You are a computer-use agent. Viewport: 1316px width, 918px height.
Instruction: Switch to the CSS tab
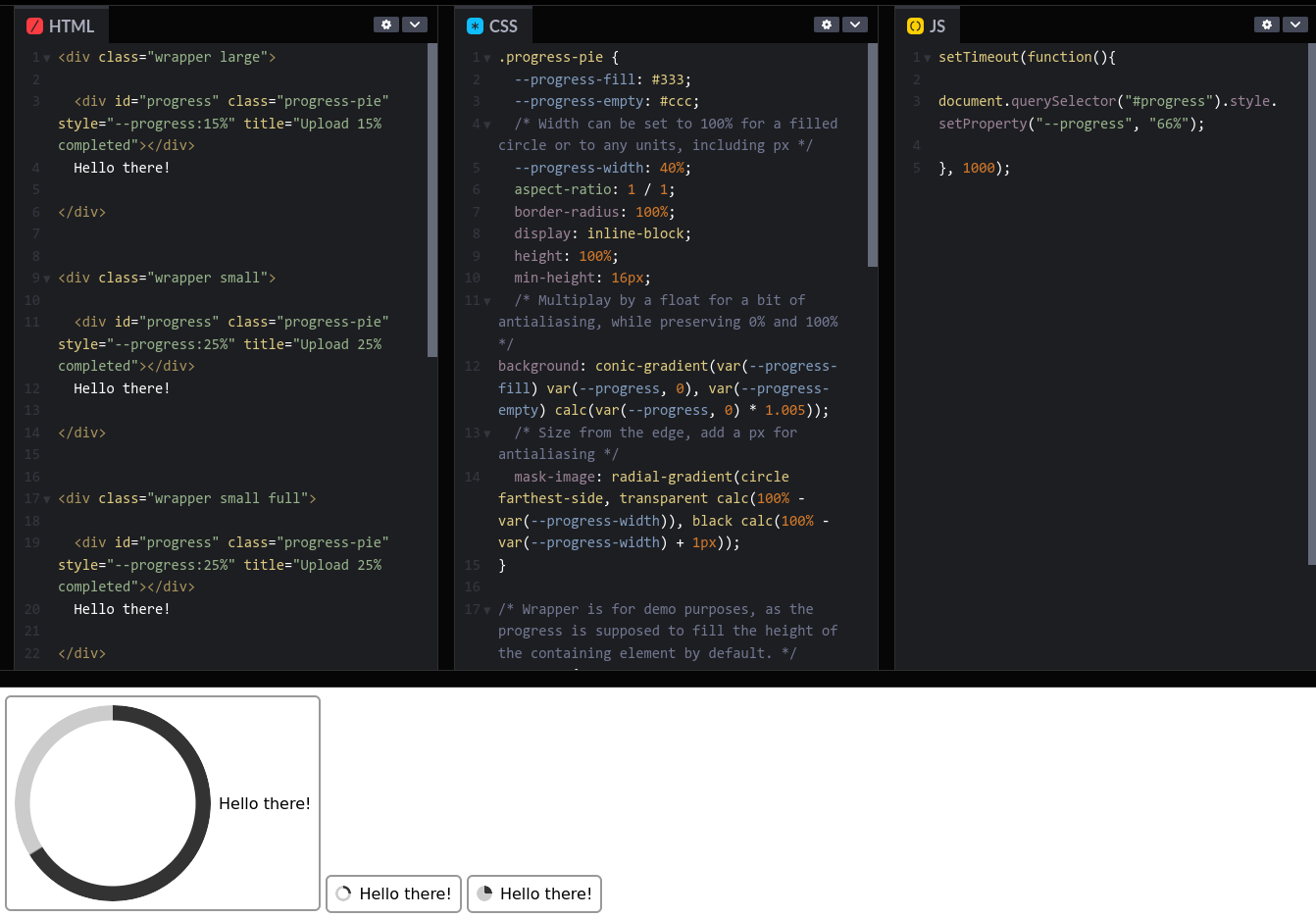494,25
